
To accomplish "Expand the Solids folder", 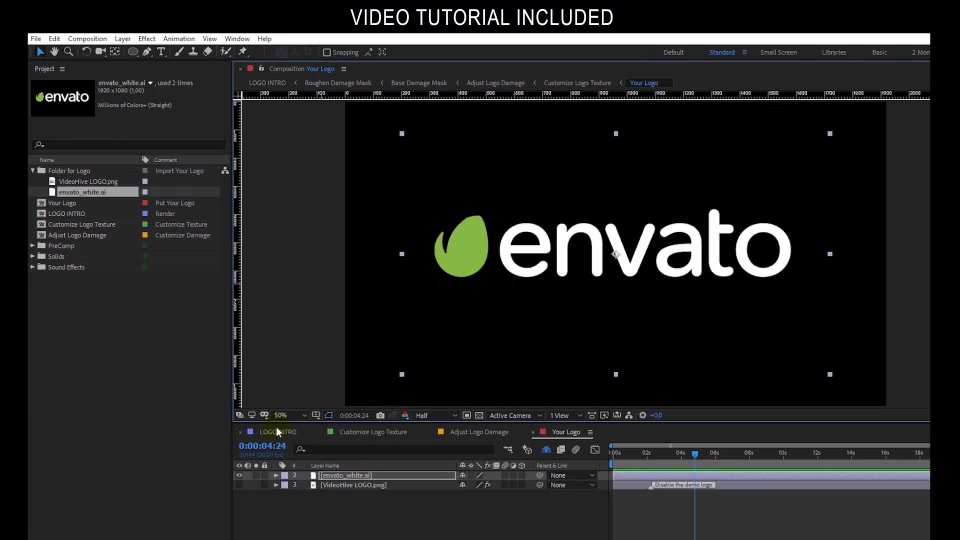I will [x=33, y=257].
